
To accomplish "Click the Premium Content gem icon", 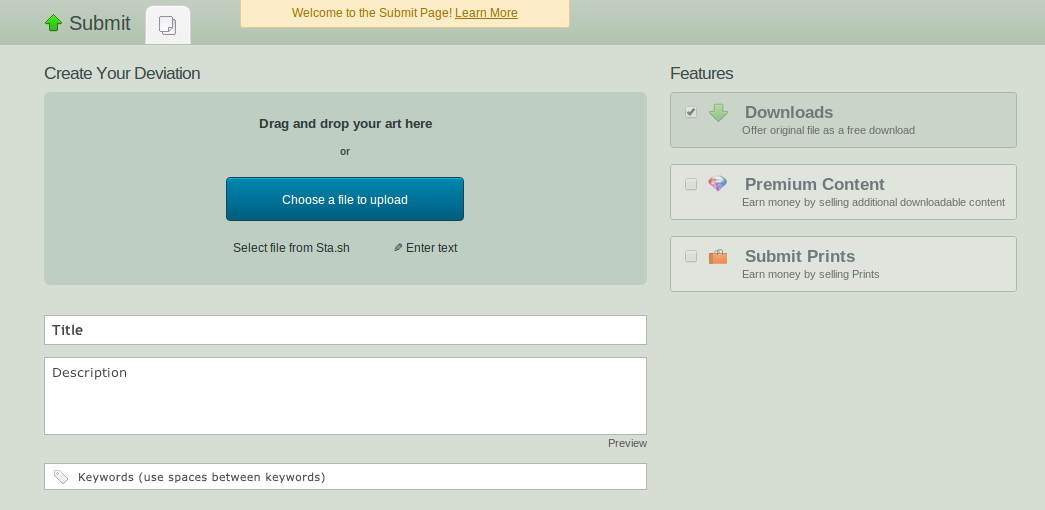I will coord(718,184).
